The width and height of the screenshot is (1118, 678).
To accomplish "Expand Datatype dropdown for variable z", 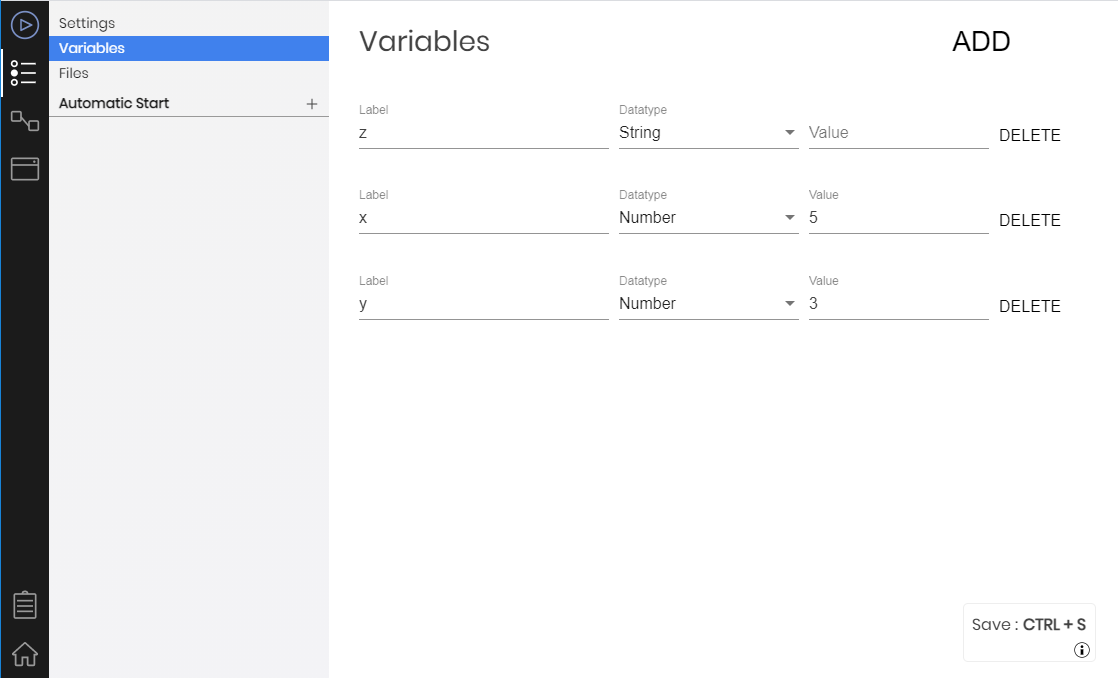I will [708, 133].
